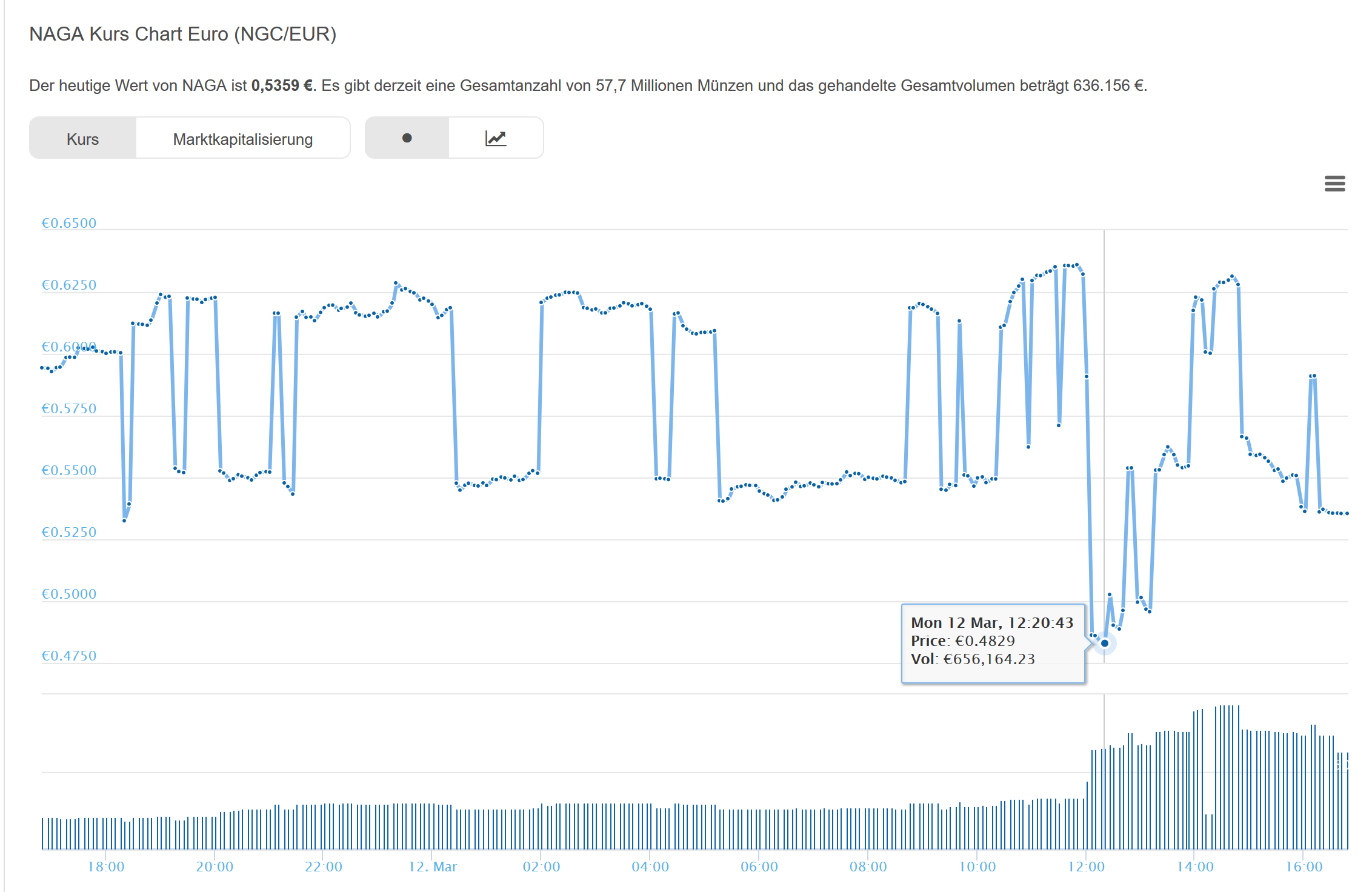Click the 06:00 time axis label

(759, 867)
